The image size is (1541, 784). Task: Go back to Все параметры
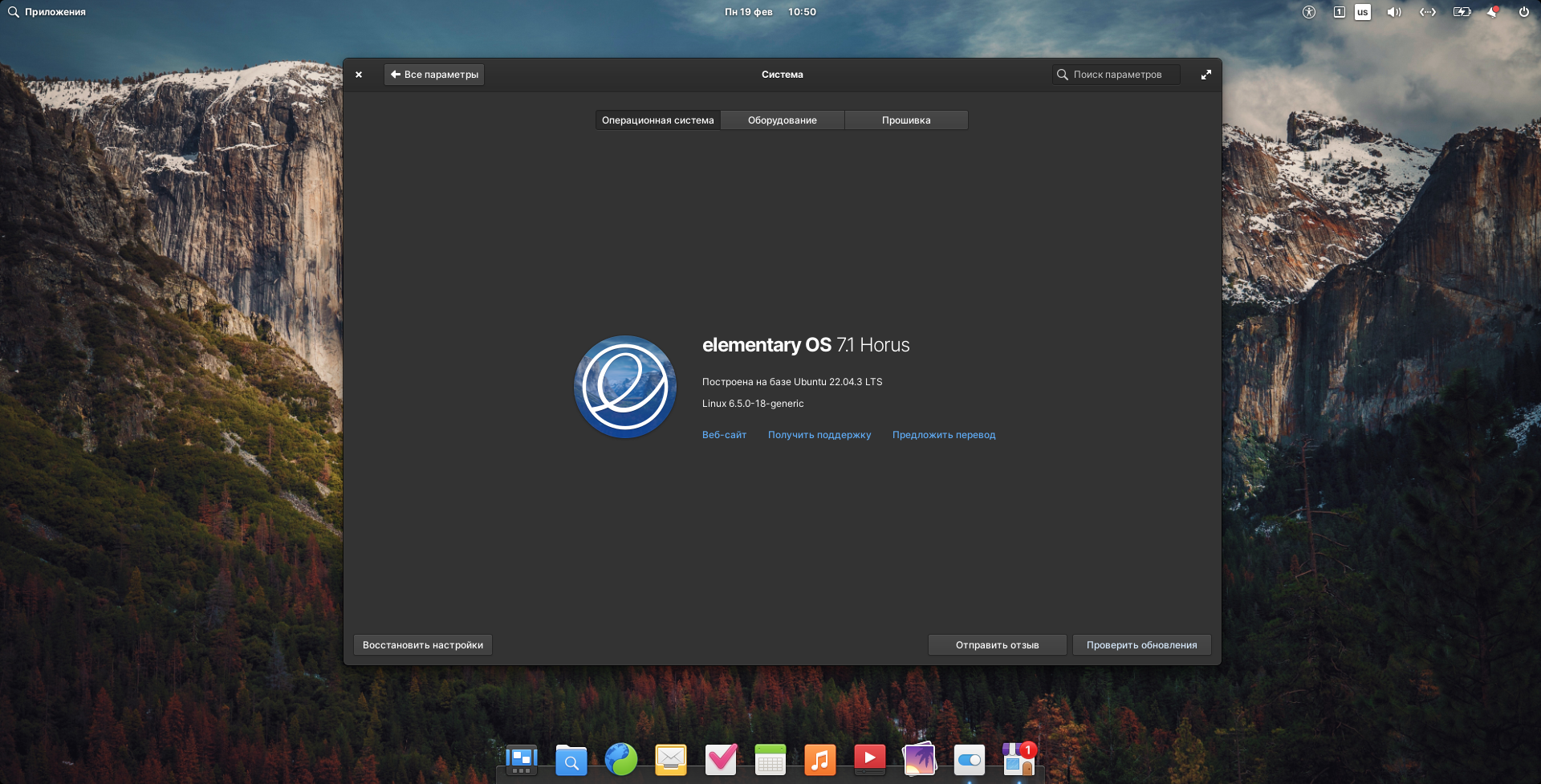[x=434, y=75]
